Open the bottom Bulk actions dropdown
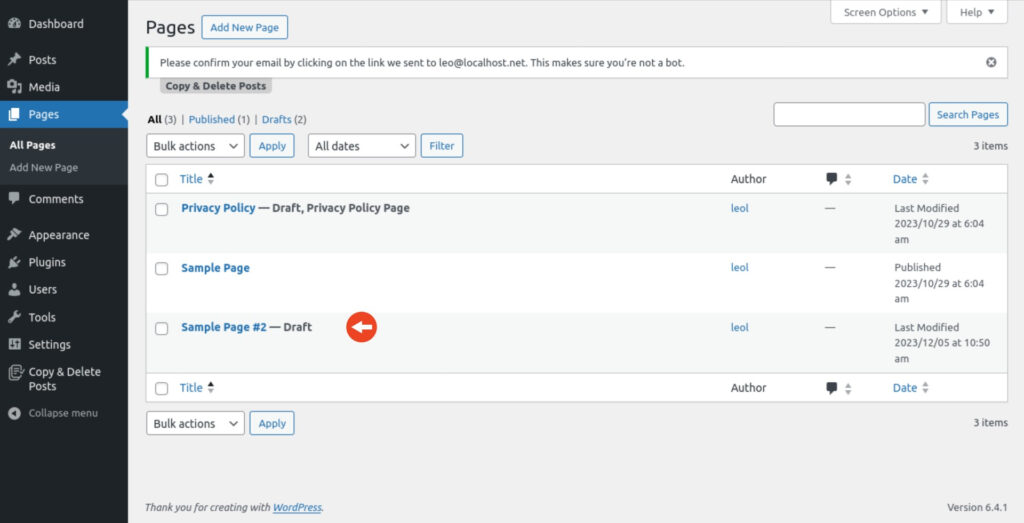The width and height of the screenshot is (1024, 523). (195, 423)
